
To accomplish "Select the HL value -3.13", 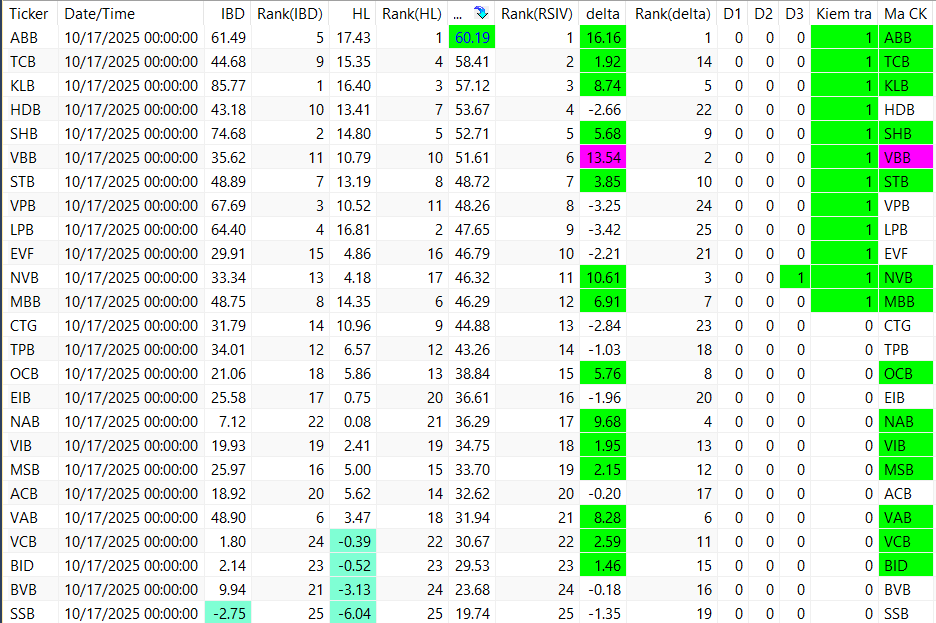I will point(353,590).
